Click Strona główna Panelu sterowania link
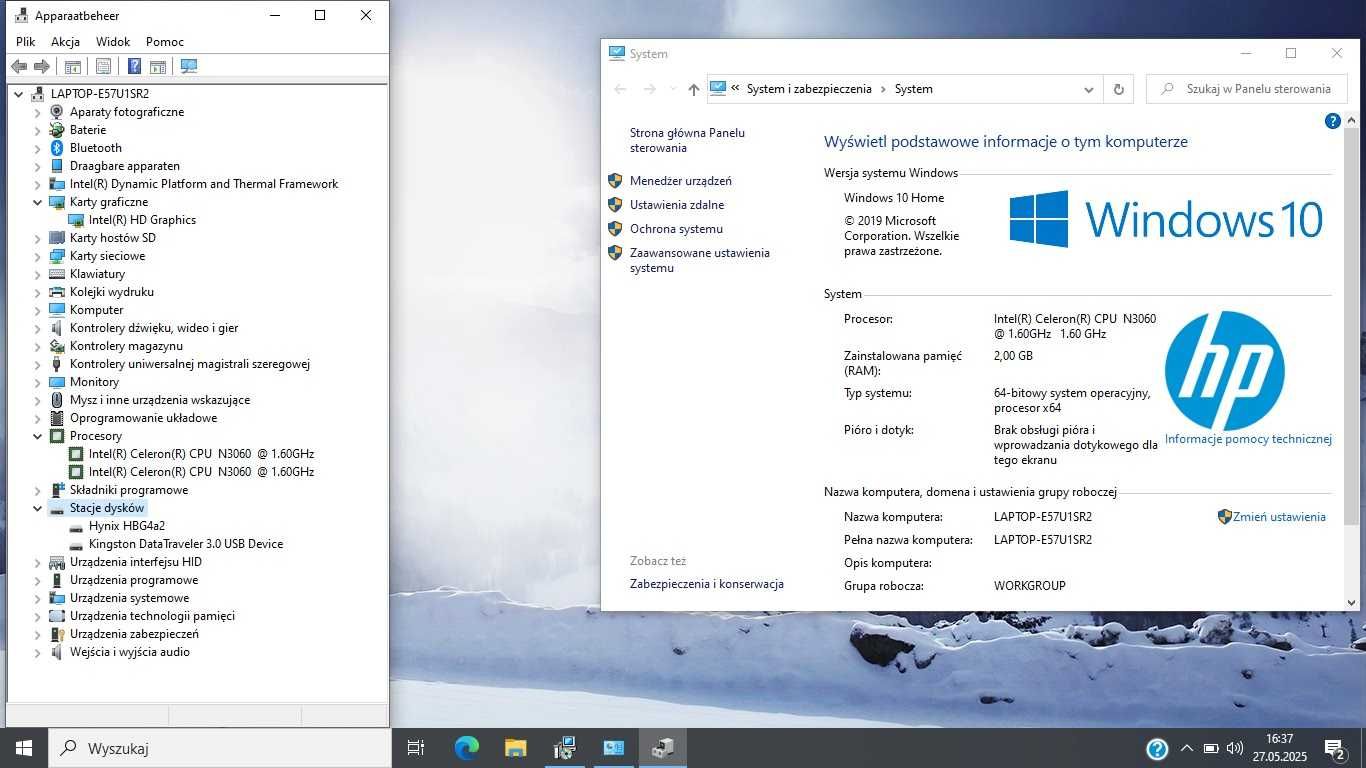This screenshot has width=1366, height=768. pos(687,140)
